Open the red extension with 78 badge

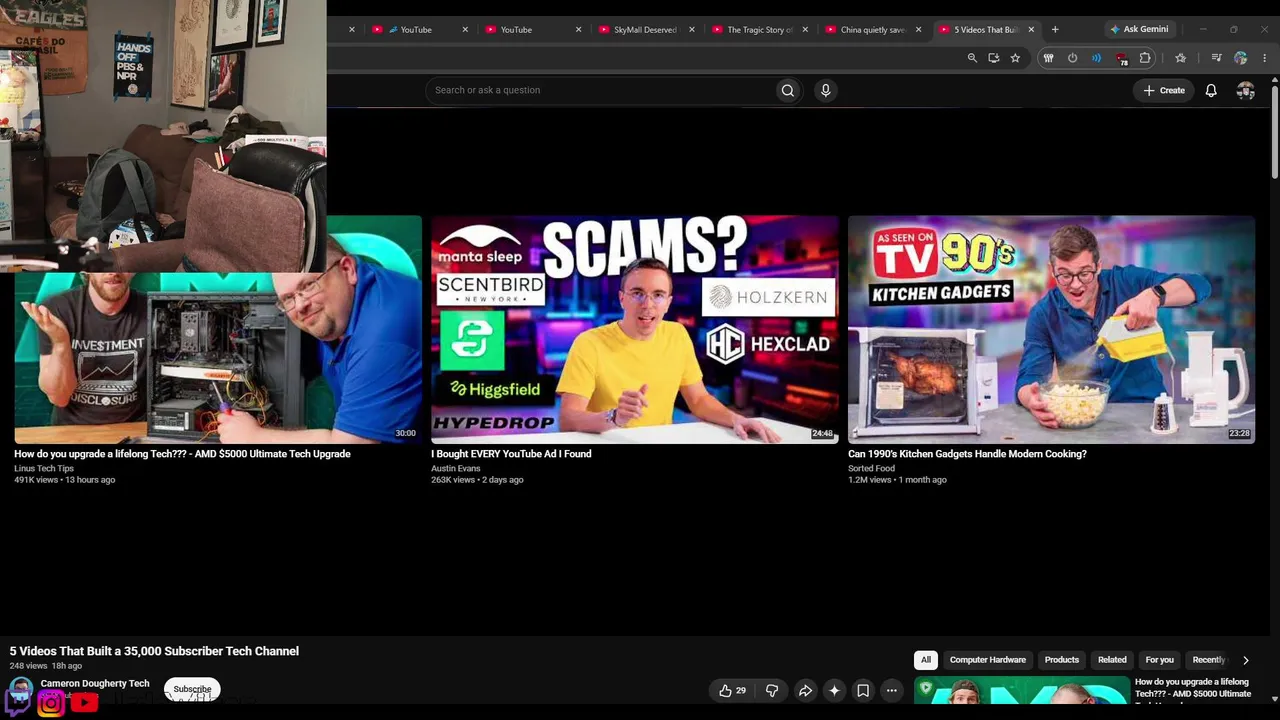coord(1121,58)
